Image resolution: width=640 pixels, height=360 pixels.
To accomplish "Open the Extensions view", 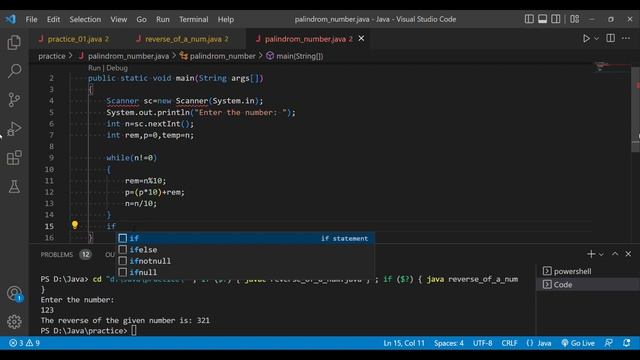I will point(14,158).
